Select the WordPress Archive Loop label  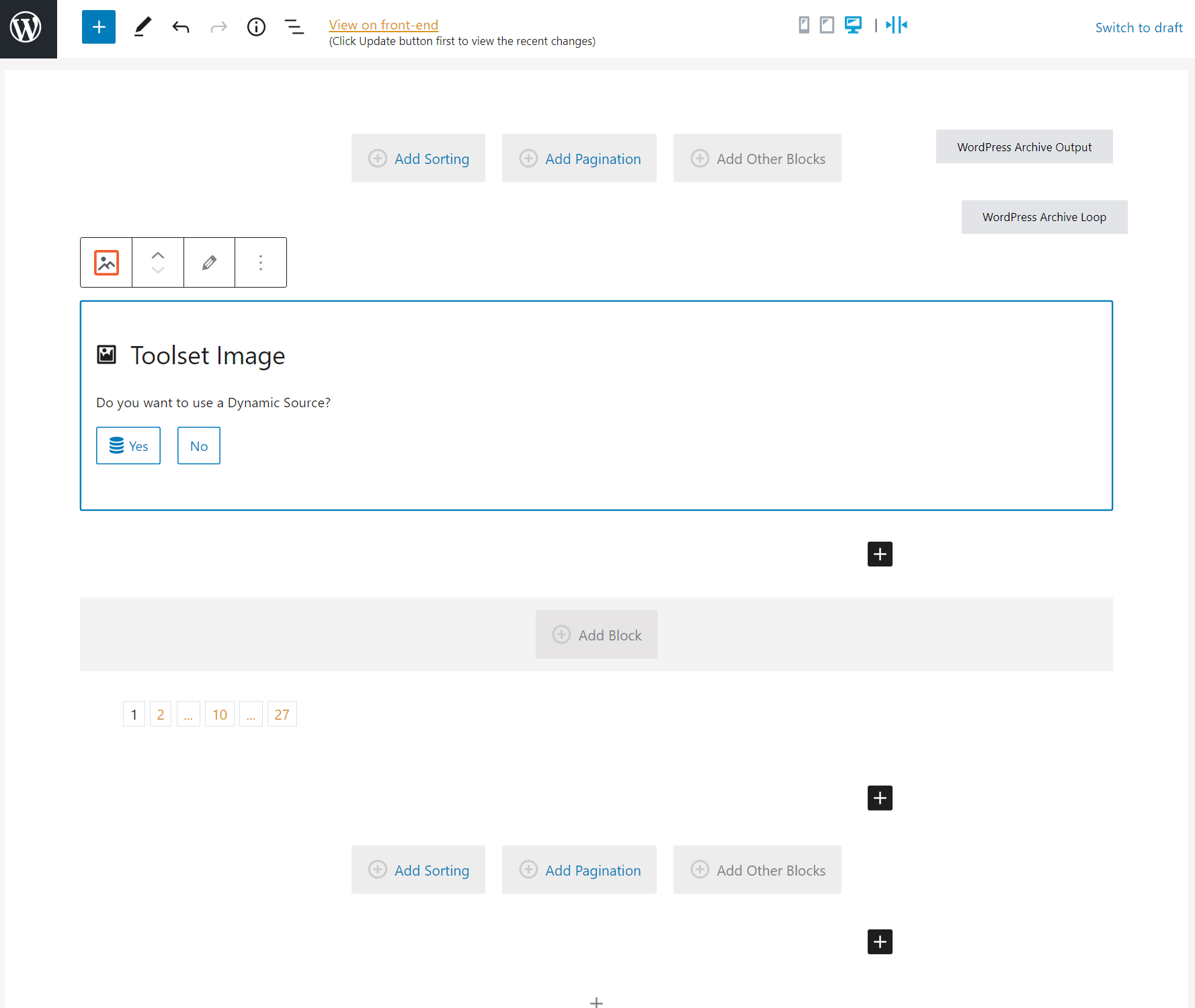point(1044,217)
